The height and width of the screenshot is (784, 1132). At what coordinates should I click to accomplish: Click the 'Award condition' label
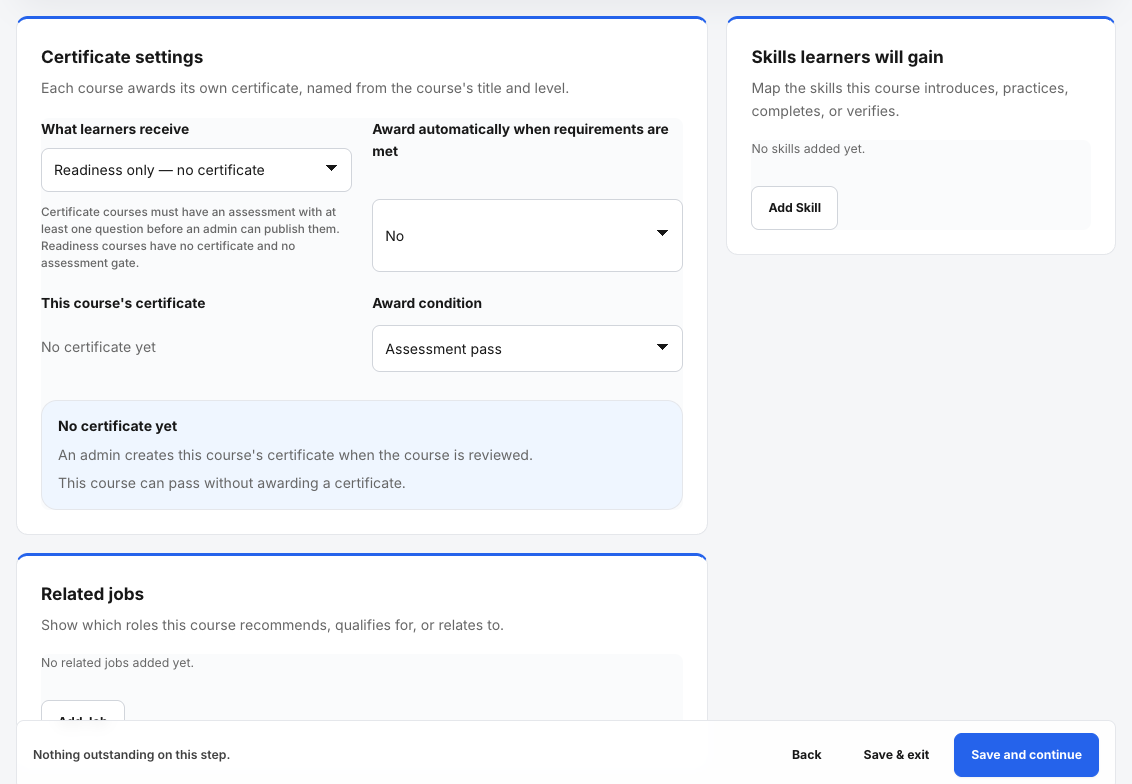pos(427,303)
